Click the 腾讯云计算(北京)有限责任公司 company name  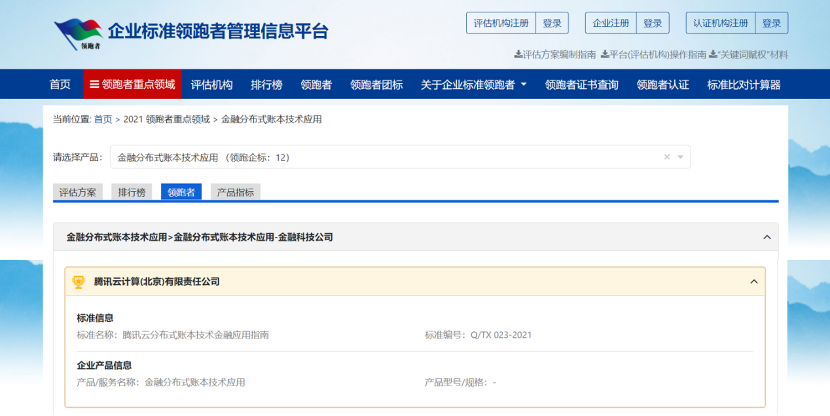[157, 282]
